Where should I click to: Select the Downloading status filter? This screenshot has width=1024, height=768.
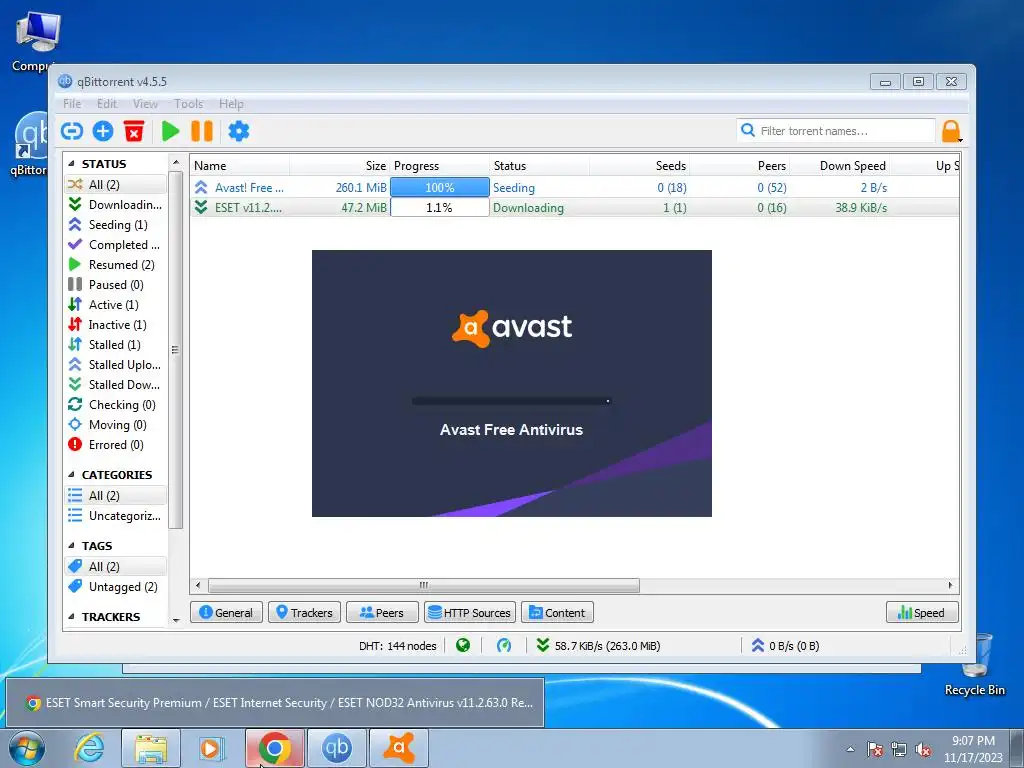pos(116,204)
